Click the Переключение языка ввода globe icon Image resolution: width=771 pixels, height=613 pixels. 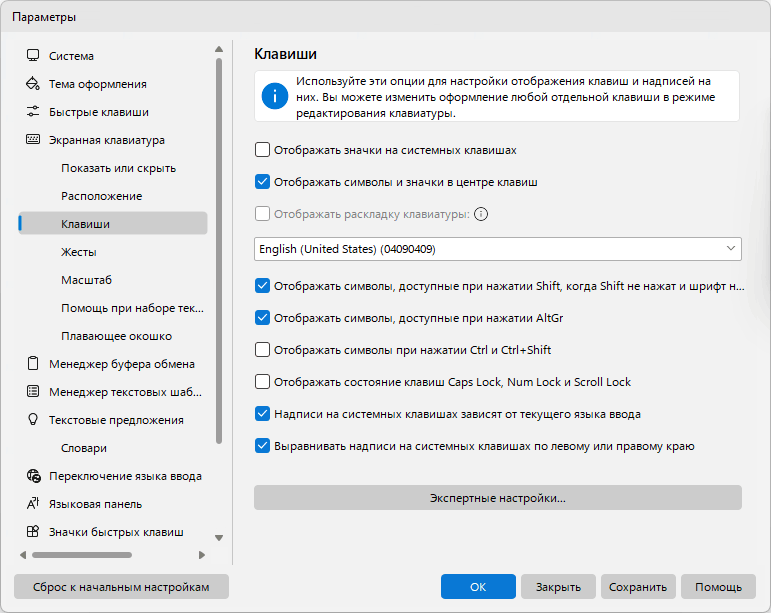pos(33,476)
